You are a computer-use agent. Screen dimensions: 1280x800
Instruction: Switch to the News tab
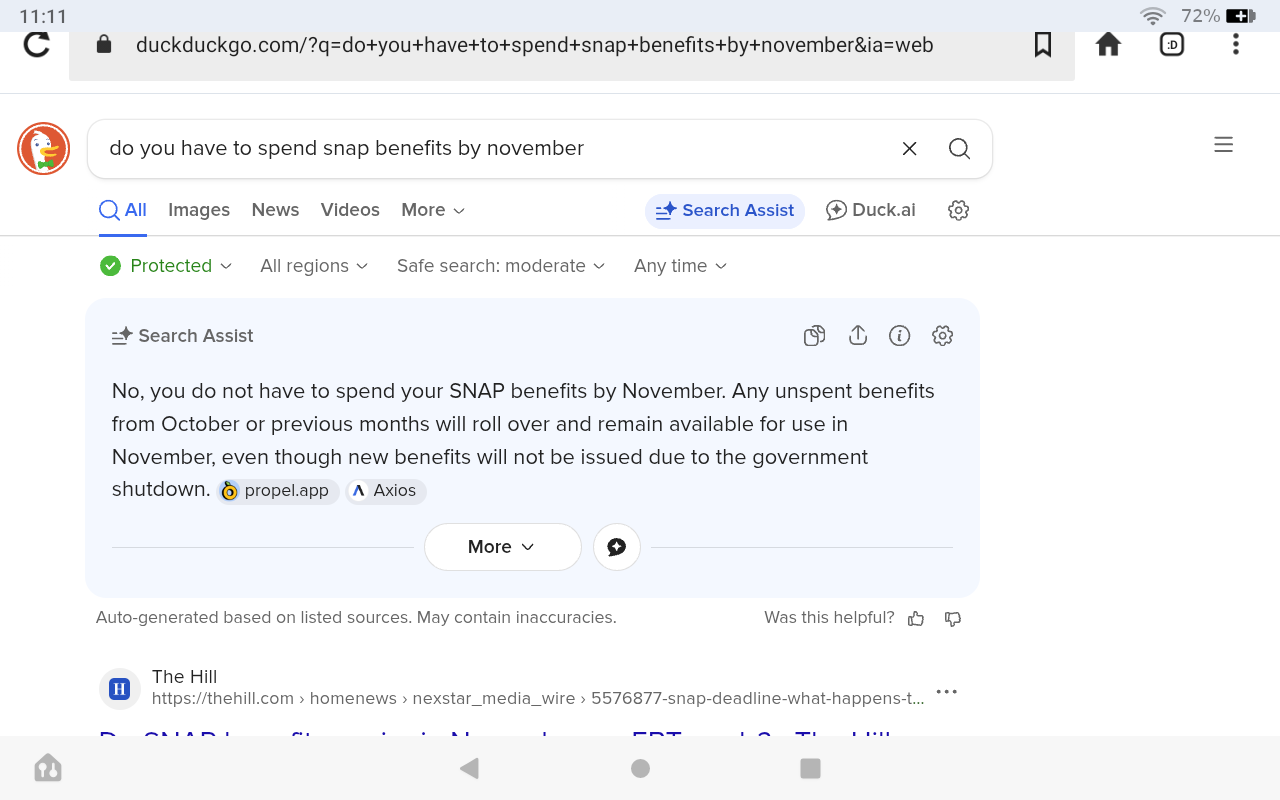coord(275,210)
